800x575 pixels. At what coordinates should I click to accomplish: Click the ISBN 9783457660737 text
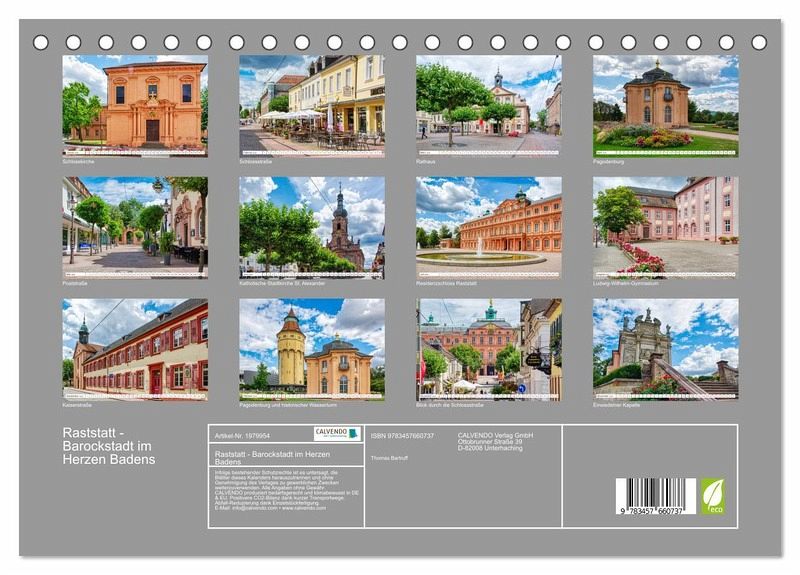point(402,436)
